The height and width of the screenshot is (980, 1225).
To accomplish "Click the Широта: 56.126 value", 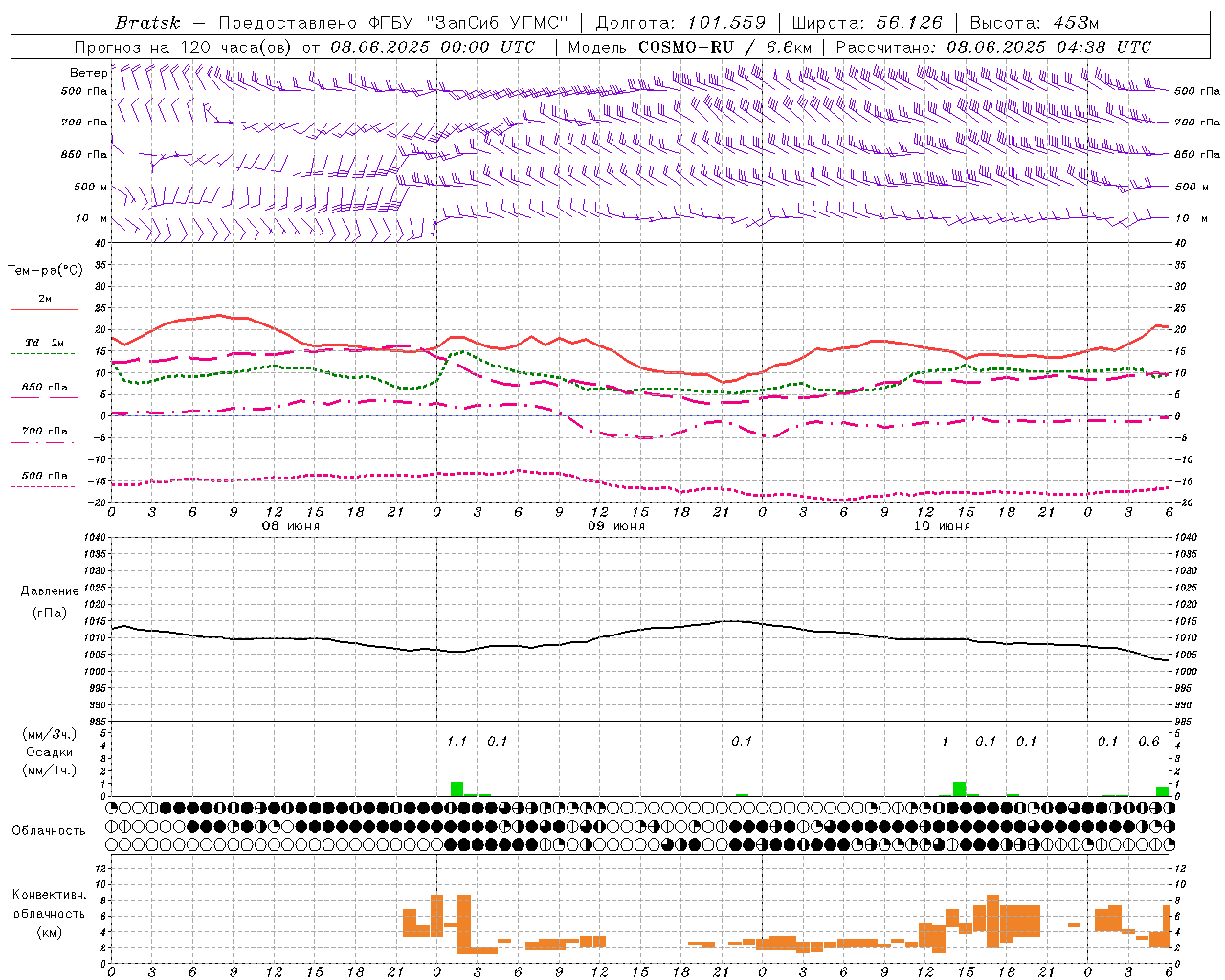I will [x=867, y=23].
